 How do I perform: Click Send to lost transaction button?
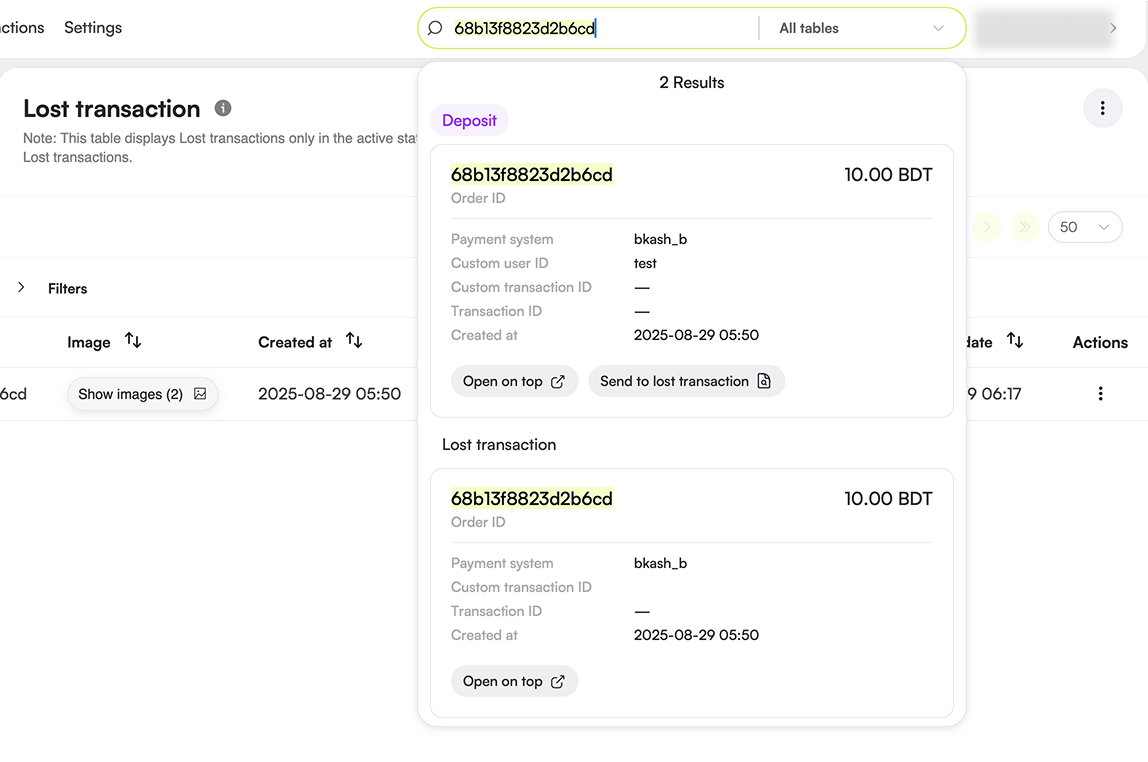point(686,381)
